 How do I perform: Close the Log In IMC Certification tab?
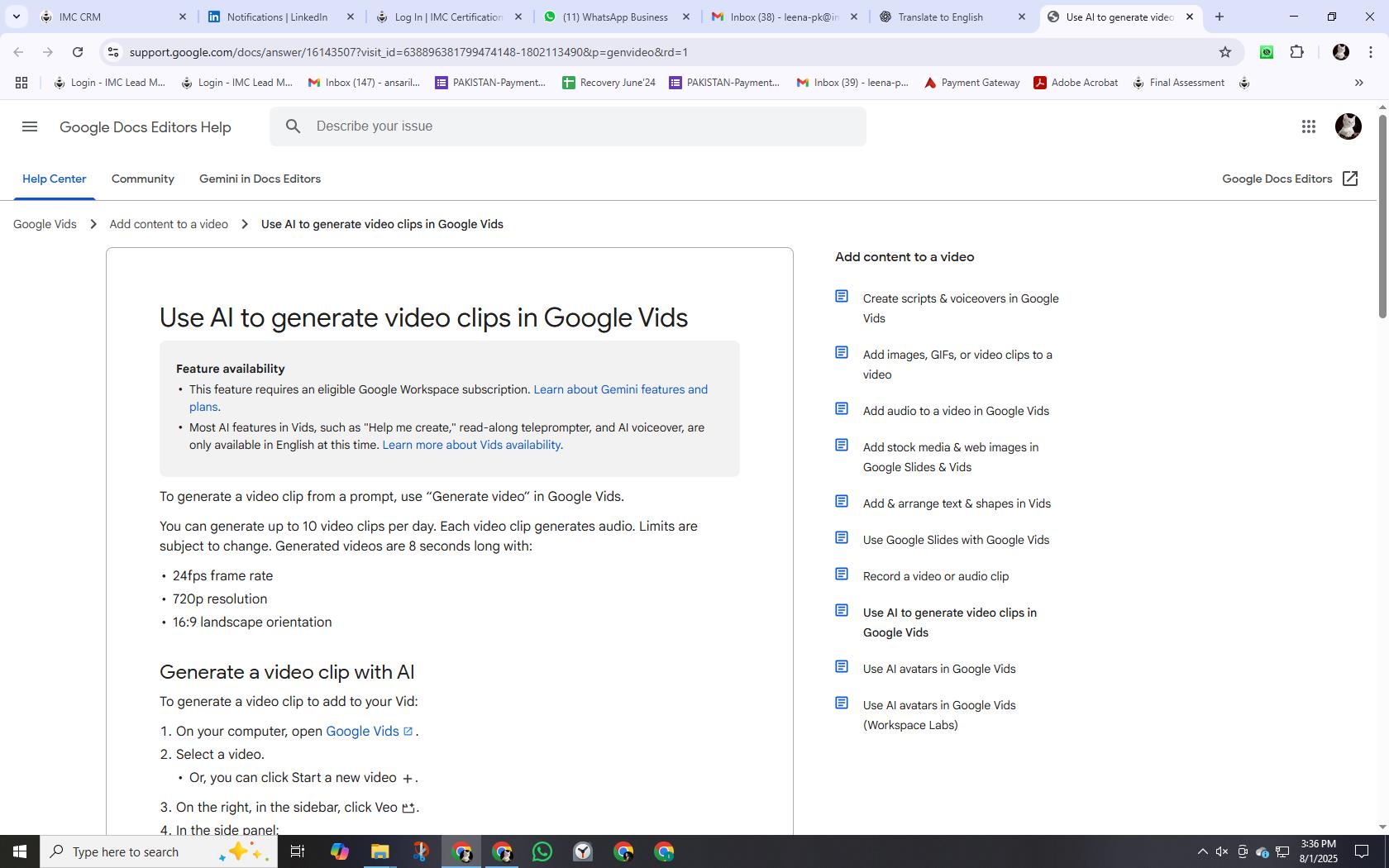518,17
